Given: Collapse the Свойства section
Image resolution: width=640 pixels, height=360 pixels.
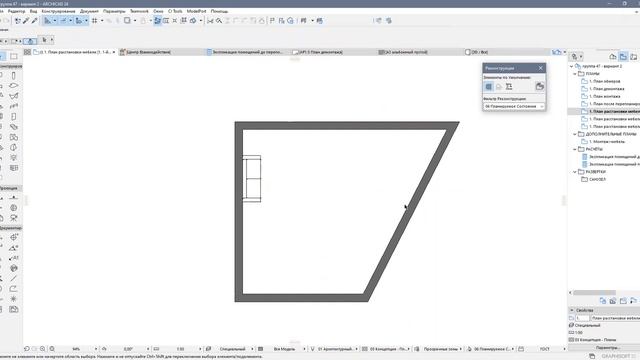Looking at the screenshot, I should pyautogui.click(x=572, y=310).
